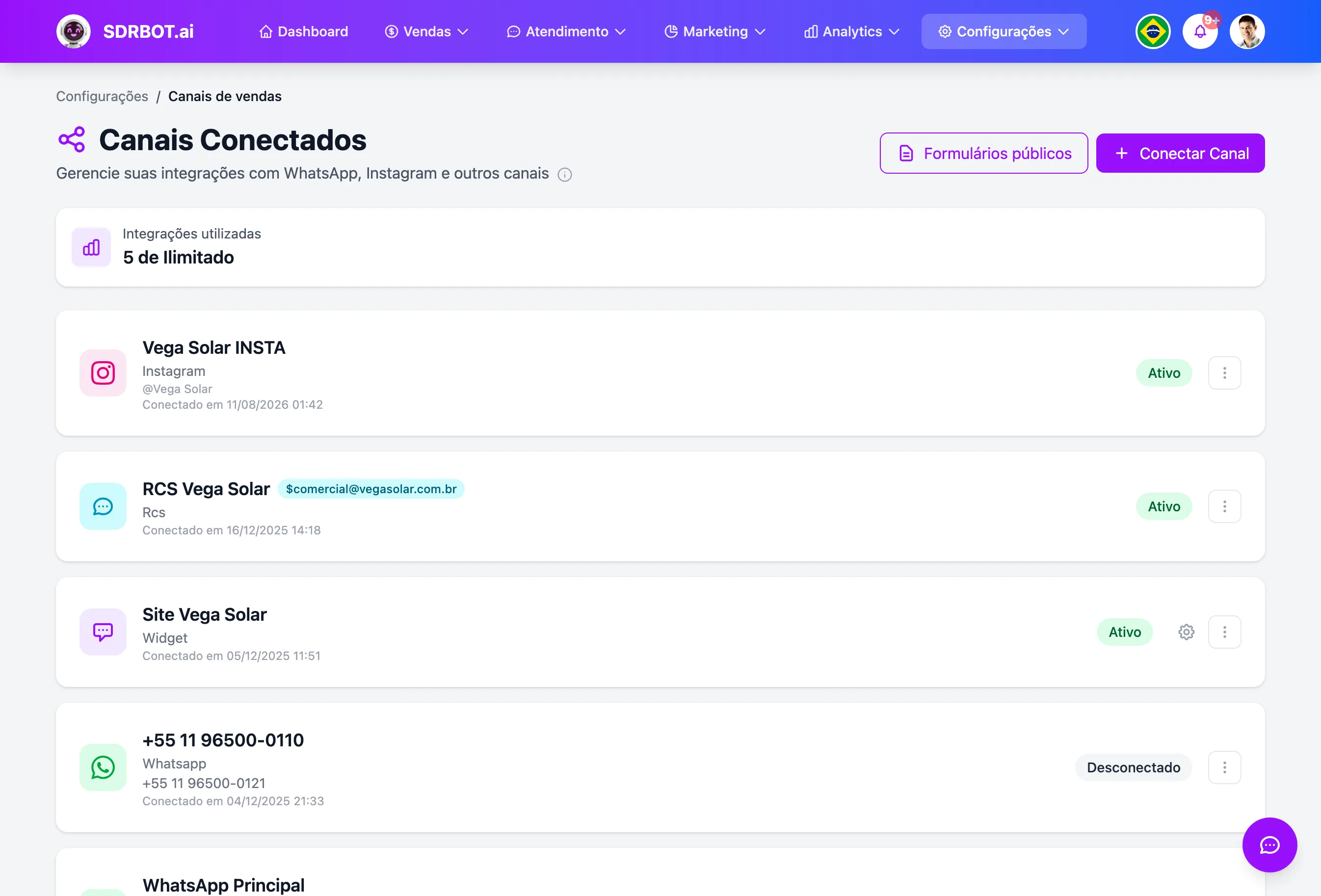Screen dimensions: 1321x896
Task: Open Formulários públicos
Action: (x=984, y=154)
